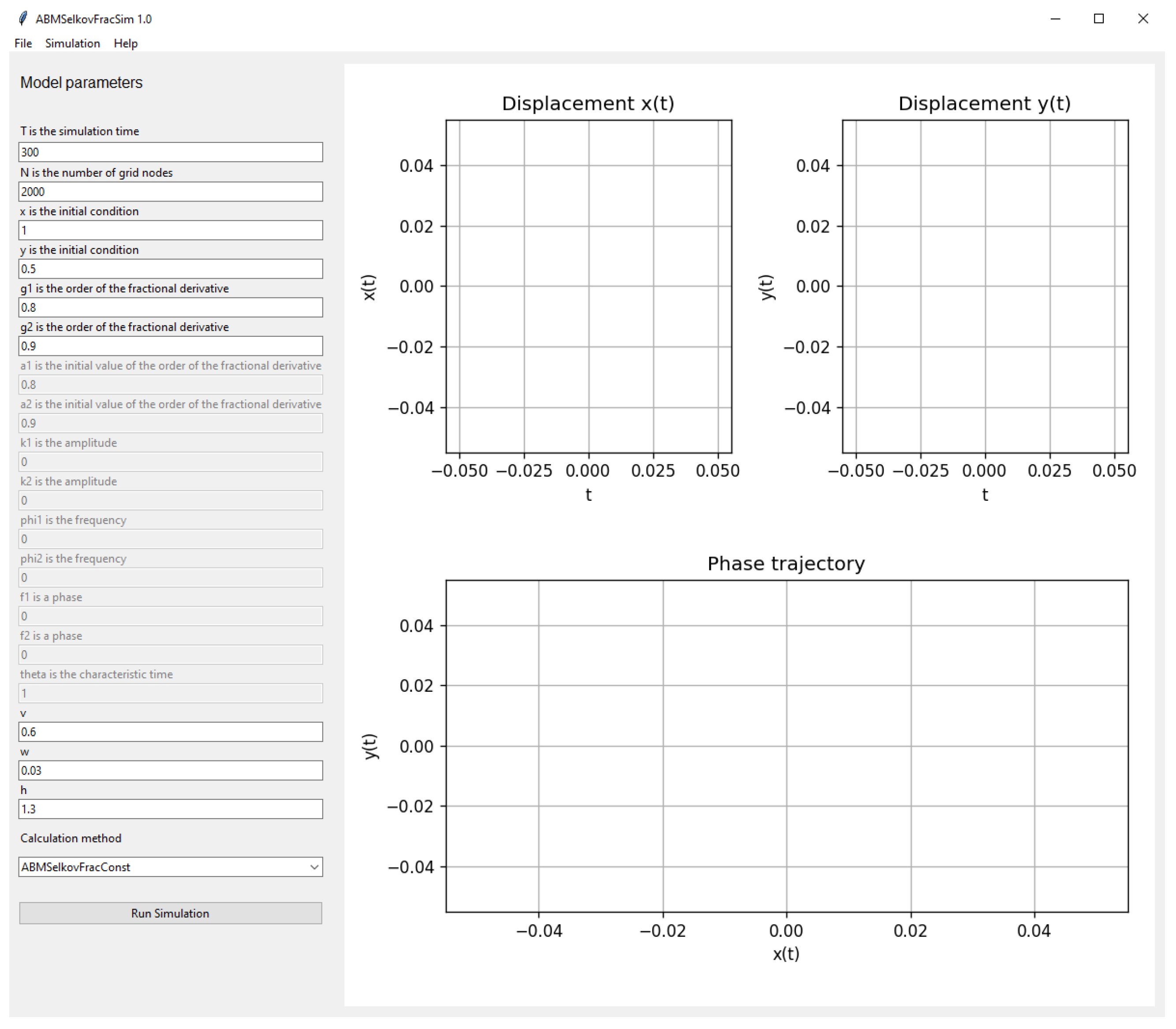Click the g2 fractional order field
Viewport: 1176px width, 1029px height.
point(171,346)
